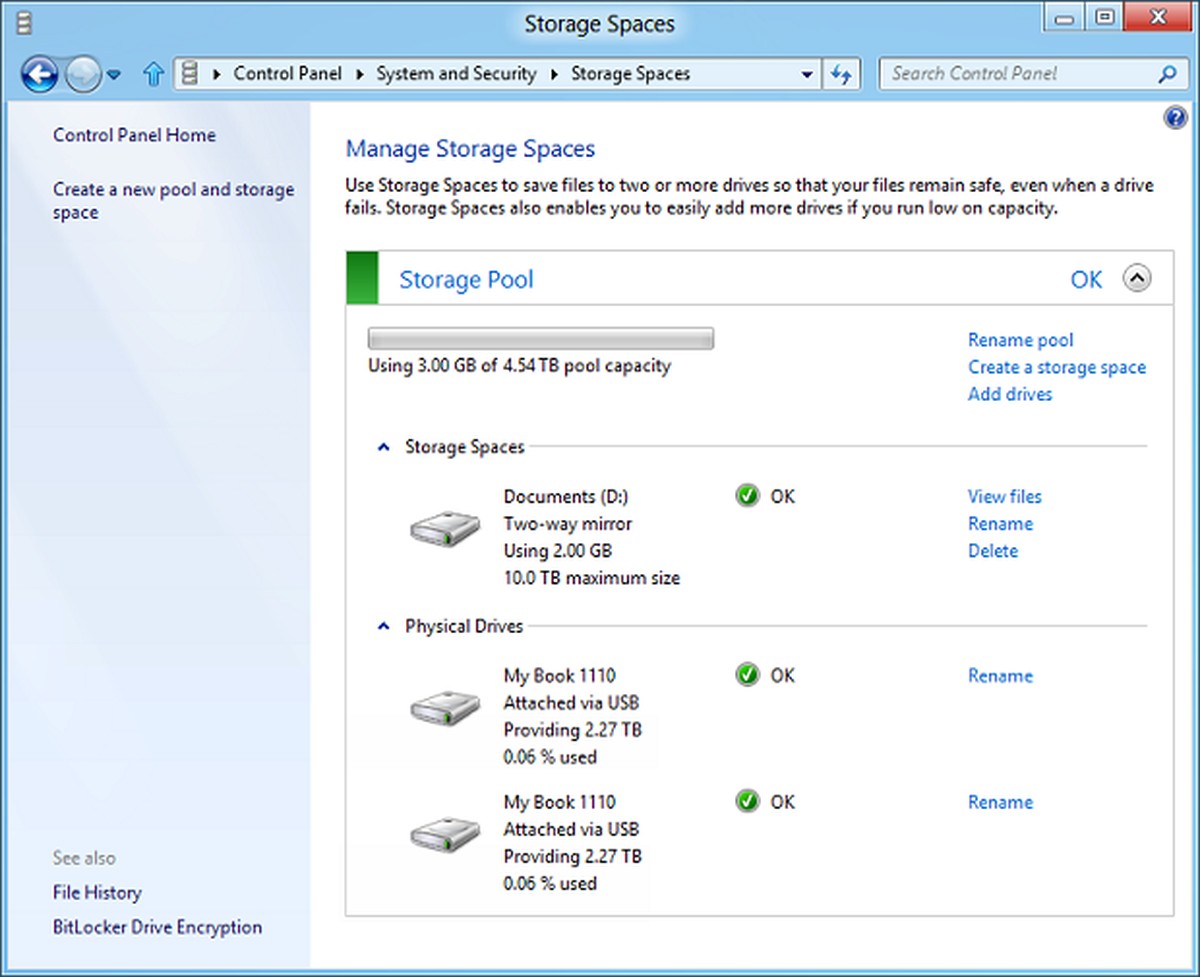Click the pool capacity usage bar

(x=540, y=337)
